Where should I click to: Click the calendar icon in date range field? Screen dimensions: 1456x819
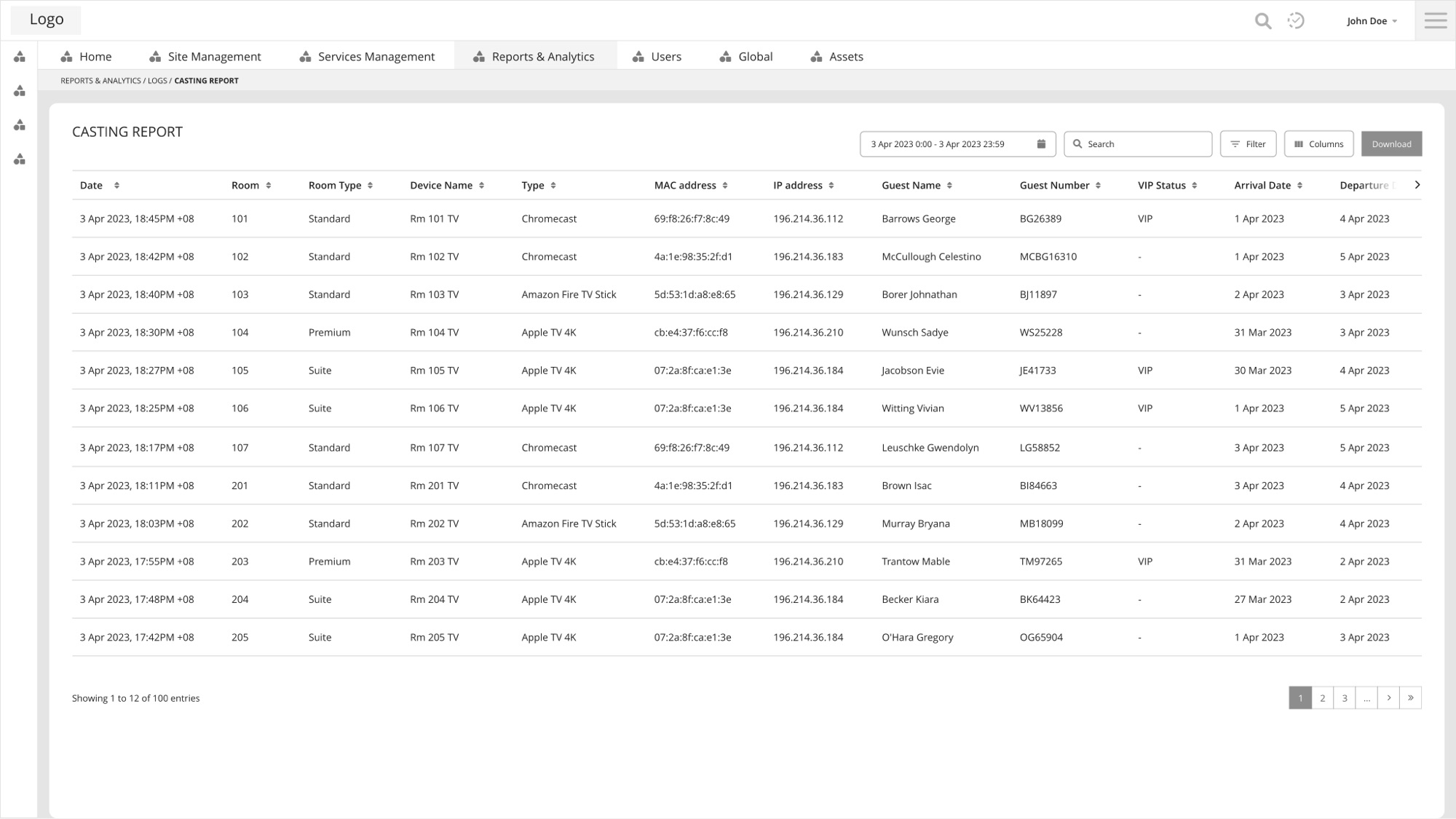(1041, 144)
